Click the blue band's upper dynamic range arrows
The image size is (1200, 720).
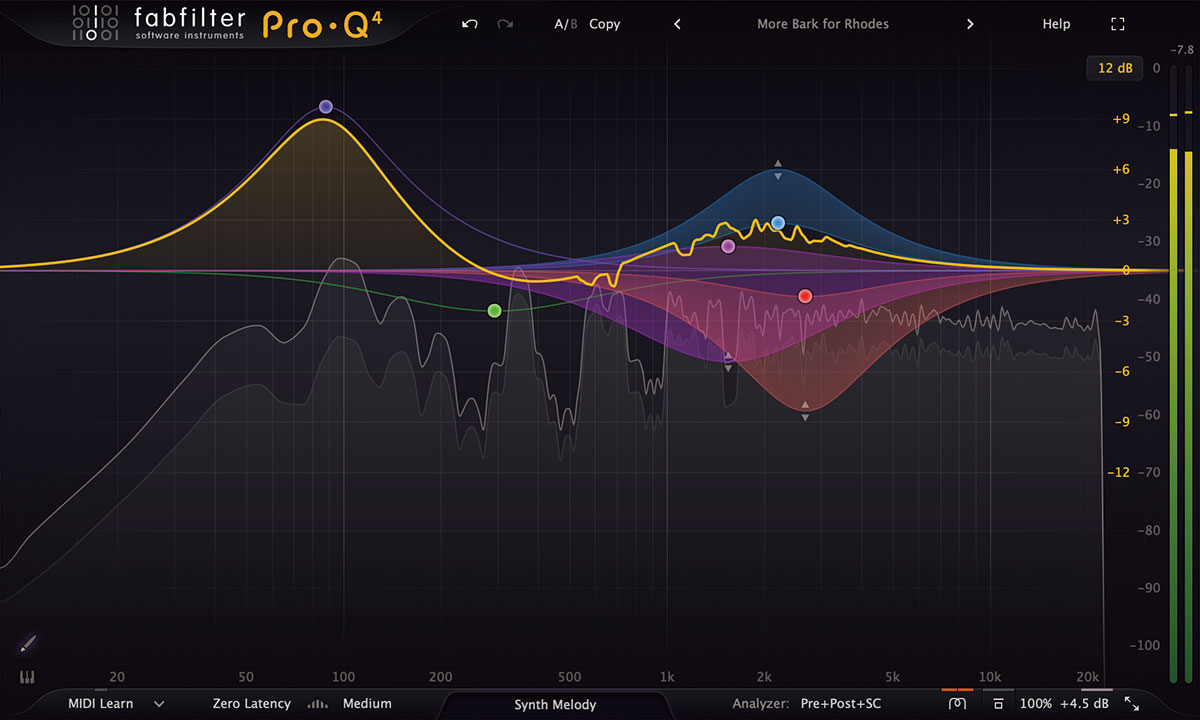coord(778,170)
